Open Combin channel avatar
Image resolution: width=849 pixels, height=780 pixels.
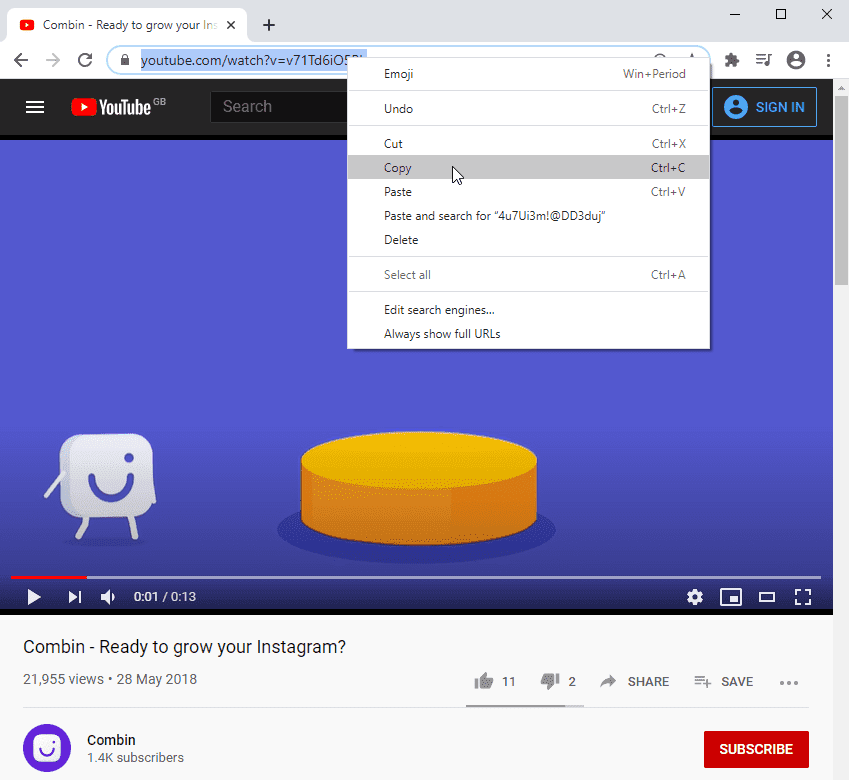pyautogui.click(x=47, y=748)
